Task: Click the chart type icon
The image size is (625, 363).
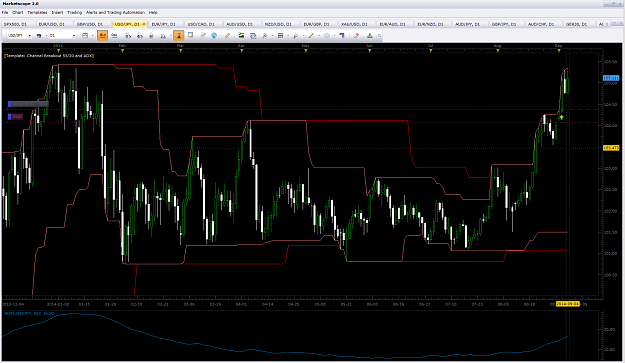Action: click(85, 35)
